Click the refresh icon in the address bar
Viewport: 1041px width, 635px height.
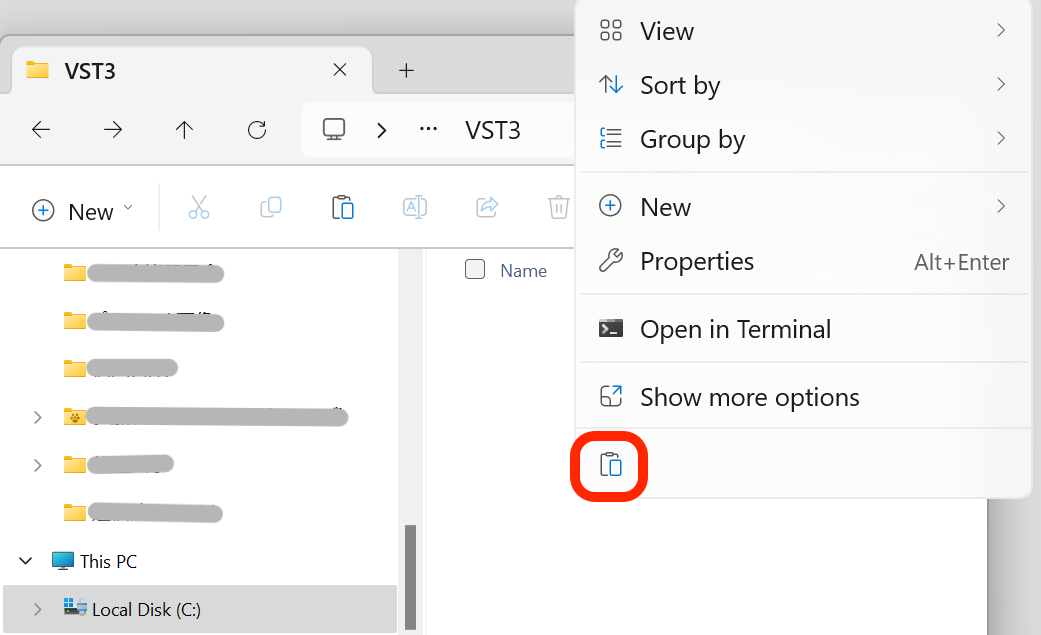(257, 130)
